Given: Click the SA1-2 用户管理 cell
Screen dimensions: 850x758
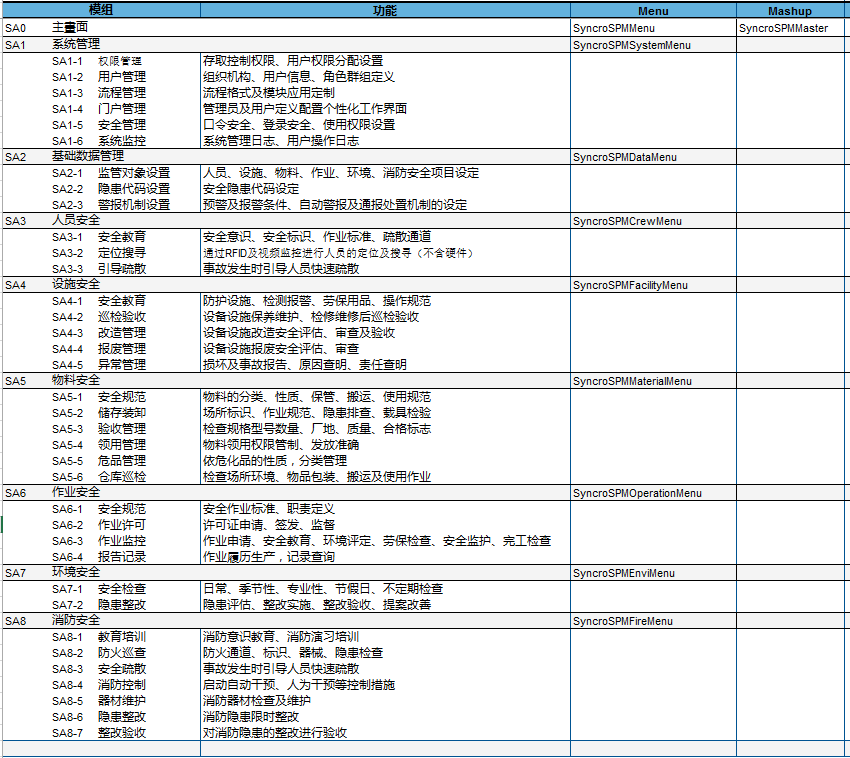Looking at the screenshot, I should coord(101,76).
